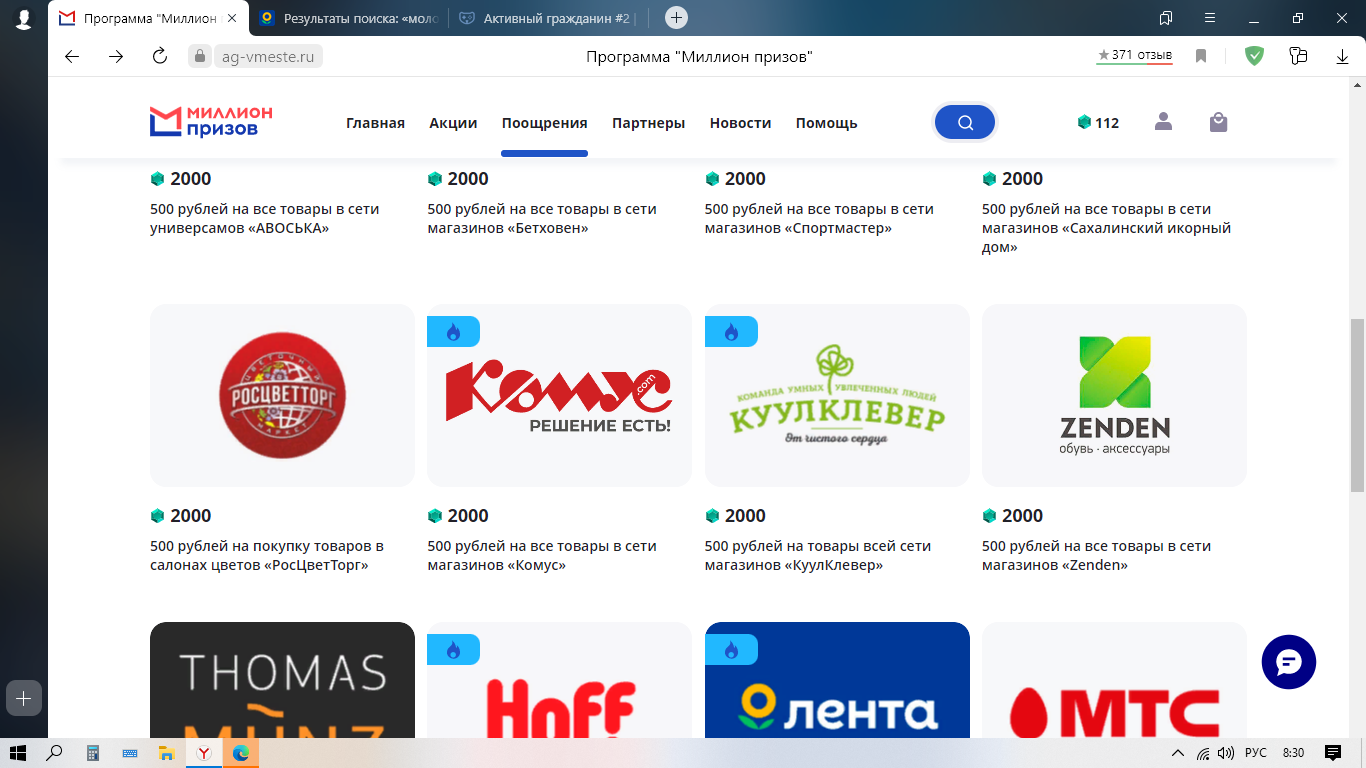Image resolution: width=1366 pixels, height=768 pixels.
Task: Select the КуулКлевер logo card
Action: (837, 395)
